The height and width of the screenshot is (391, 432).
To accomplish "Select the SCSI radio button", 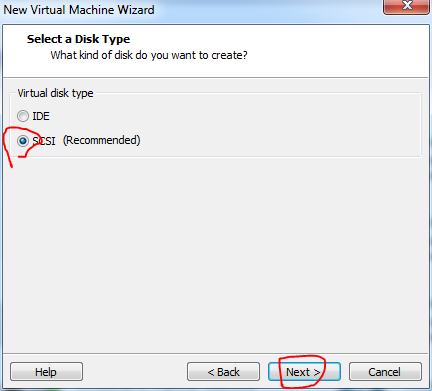I will click(x=23, y=141).
